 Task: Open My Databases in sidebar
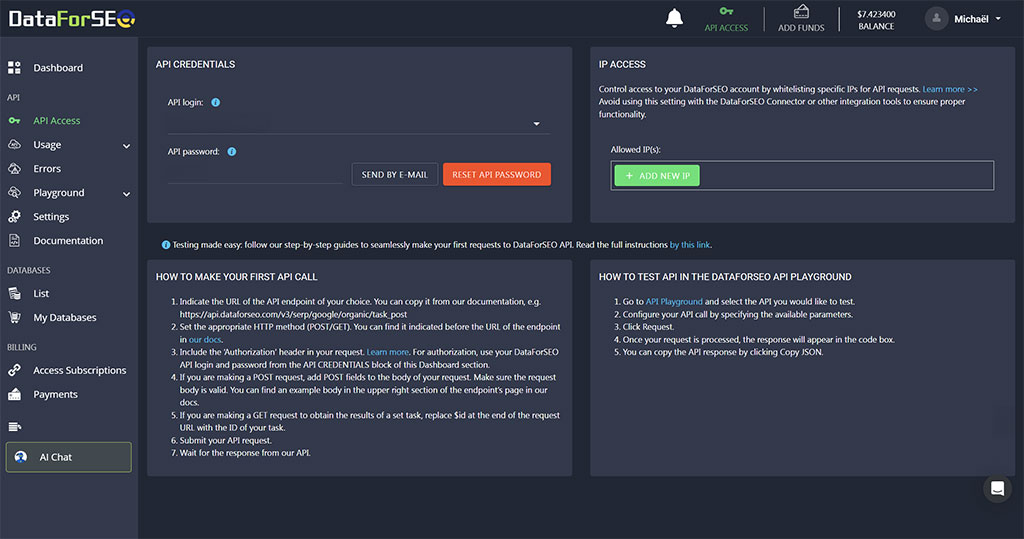tap(65, 318)
